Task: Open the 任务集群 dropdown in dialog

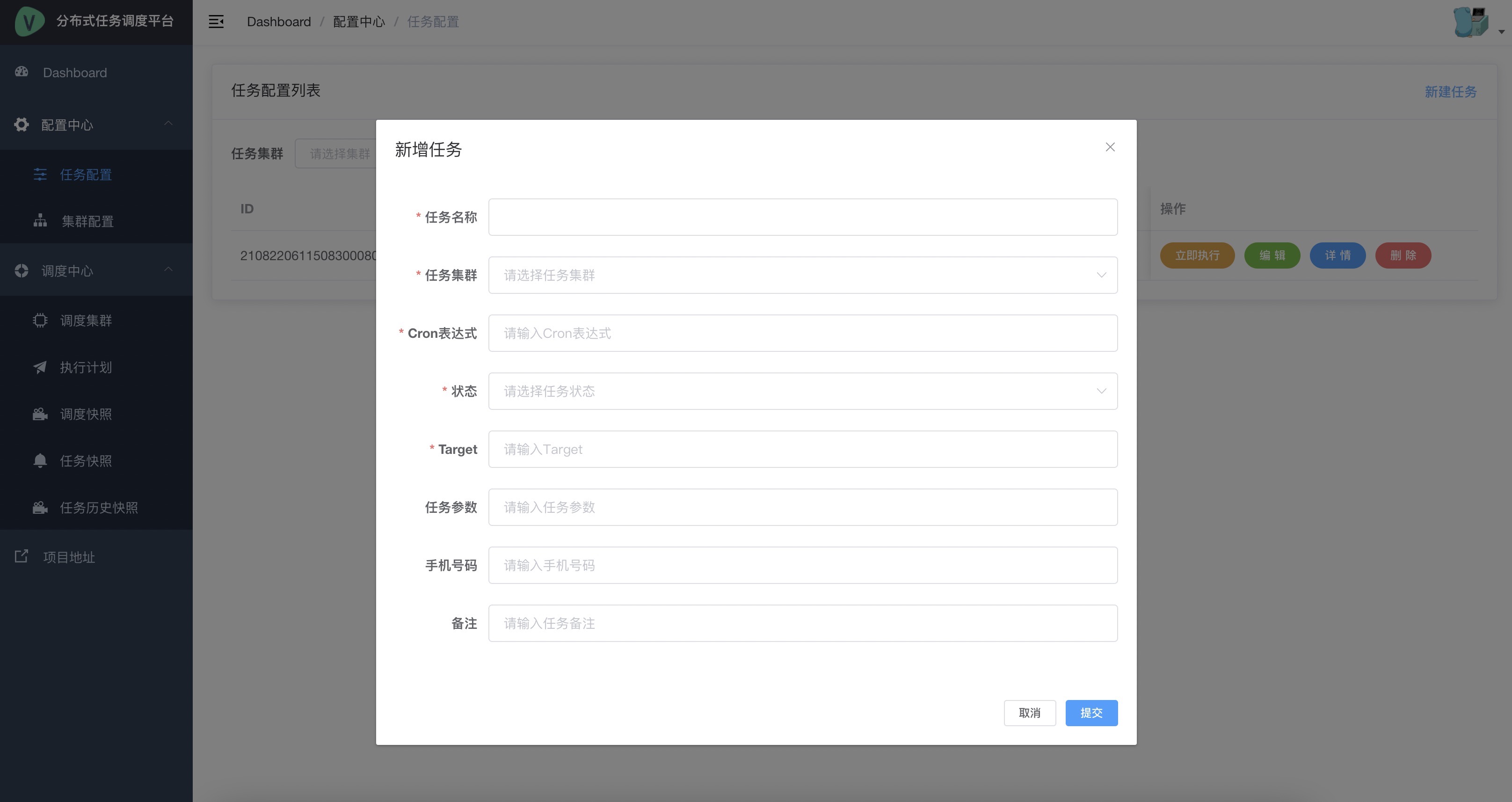Action: pyautogui.click(x=802, y=275)
